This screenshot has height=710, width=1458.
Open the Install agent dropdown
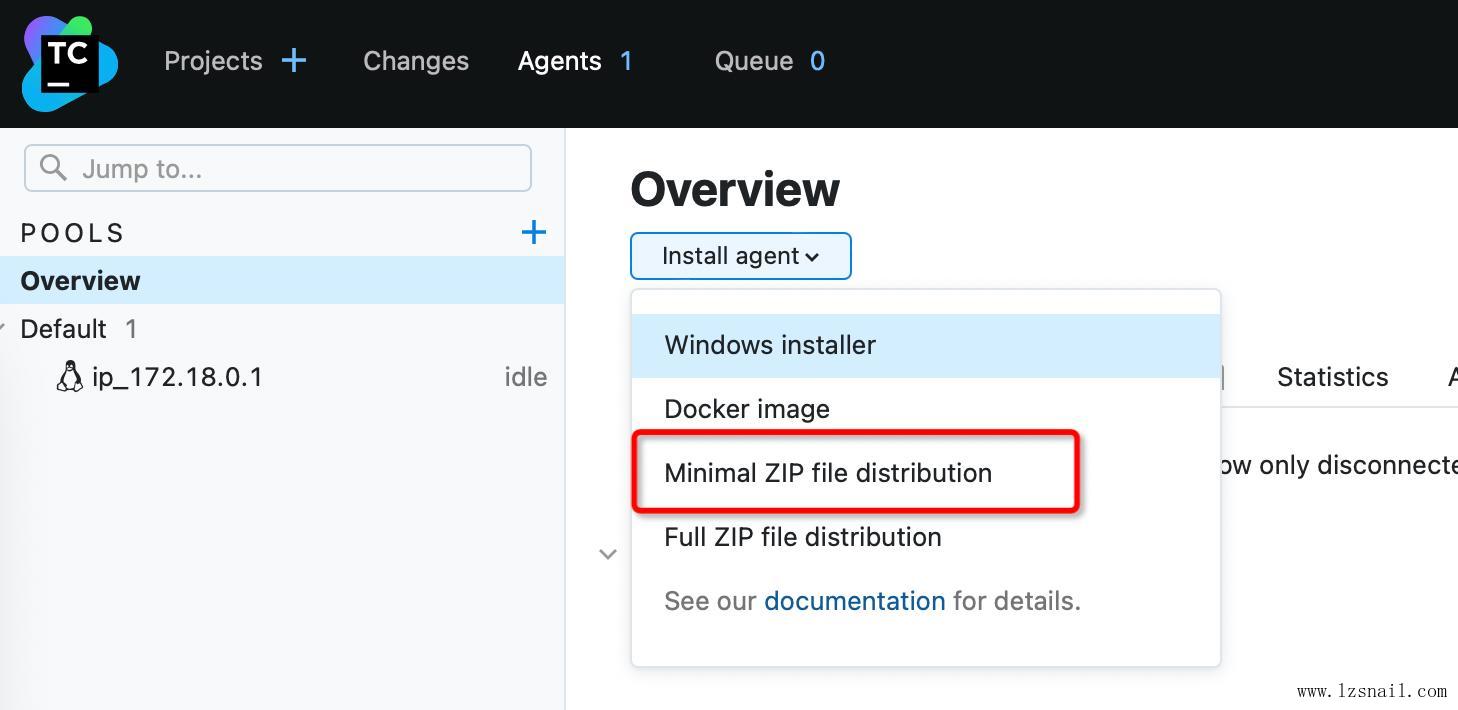(x=741, y=256)
